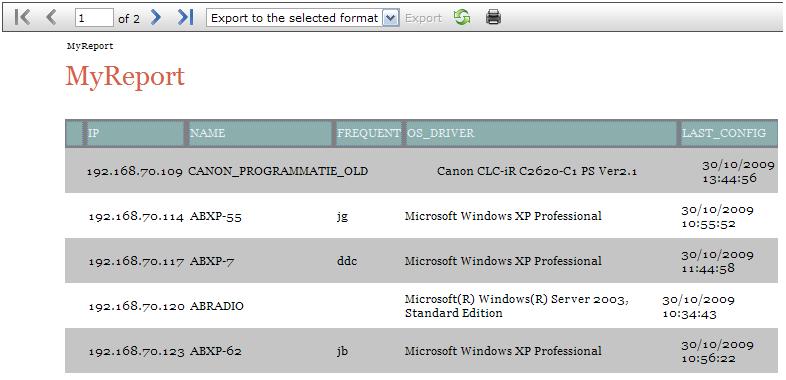Click the OS_DRIVER column header
Image resolution: width=786 pixels, height=380 pixels.
pyautogui.click(x=541, y=133)
